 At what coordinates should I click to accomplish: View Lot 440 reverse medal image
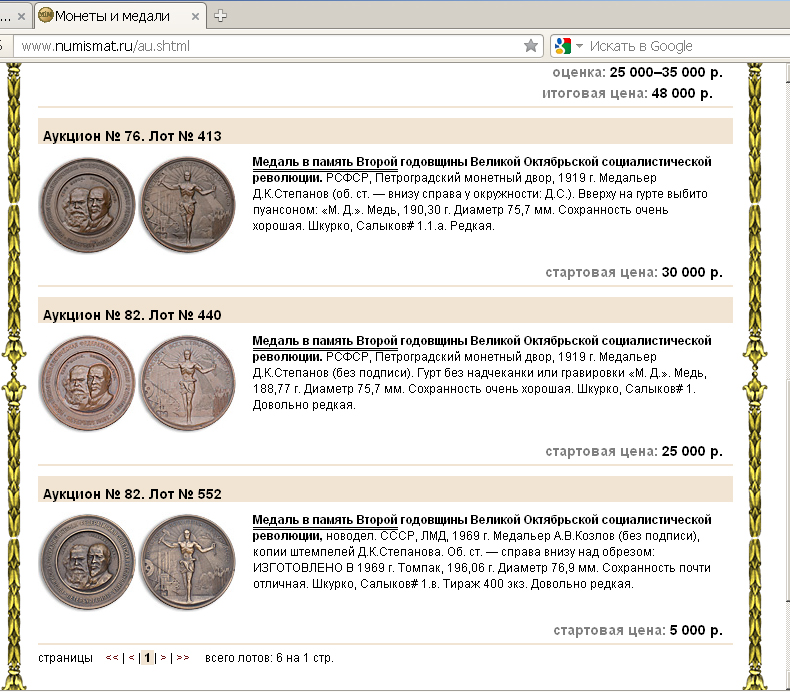187,384
